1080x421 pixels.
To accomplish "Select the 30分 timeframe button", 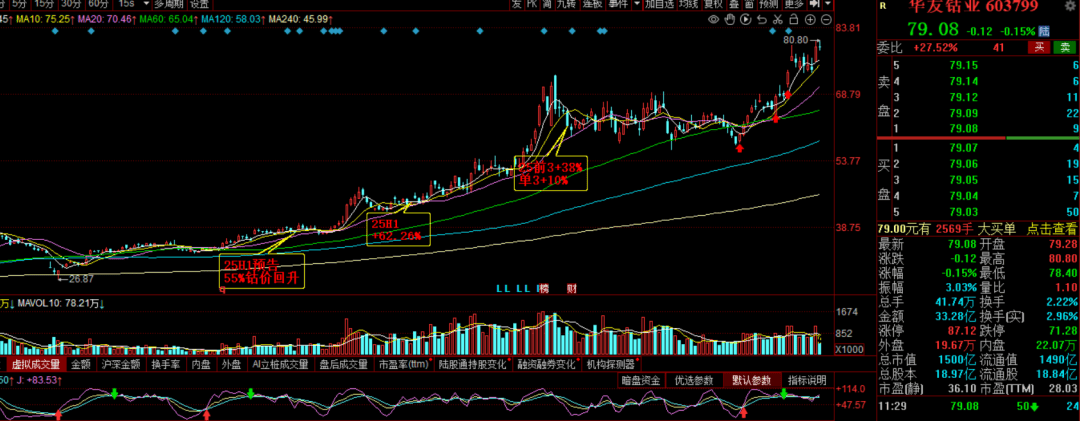I will click(71, 4).
